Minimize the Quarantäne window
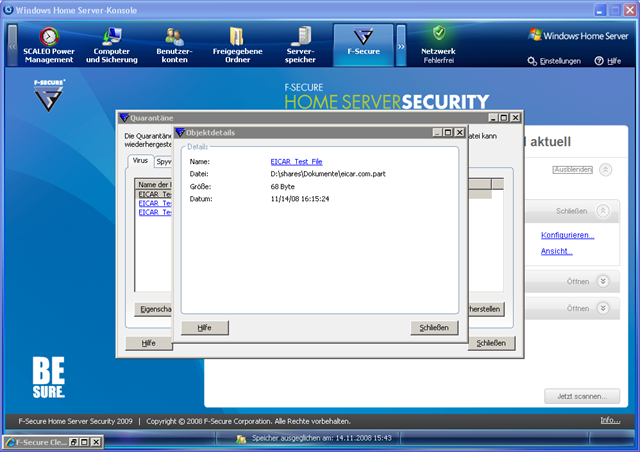 (x=493, y=118)
